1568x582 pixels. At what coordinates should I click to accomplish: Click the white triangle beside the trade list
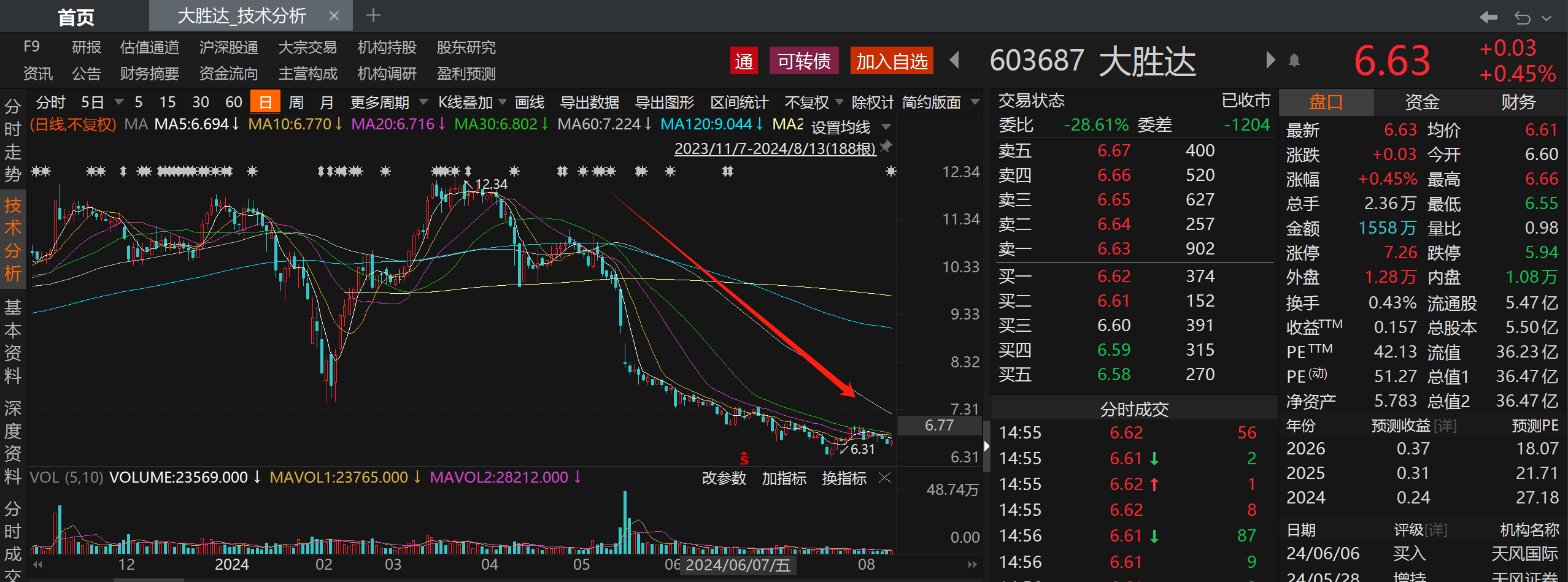tap(986, 446)
